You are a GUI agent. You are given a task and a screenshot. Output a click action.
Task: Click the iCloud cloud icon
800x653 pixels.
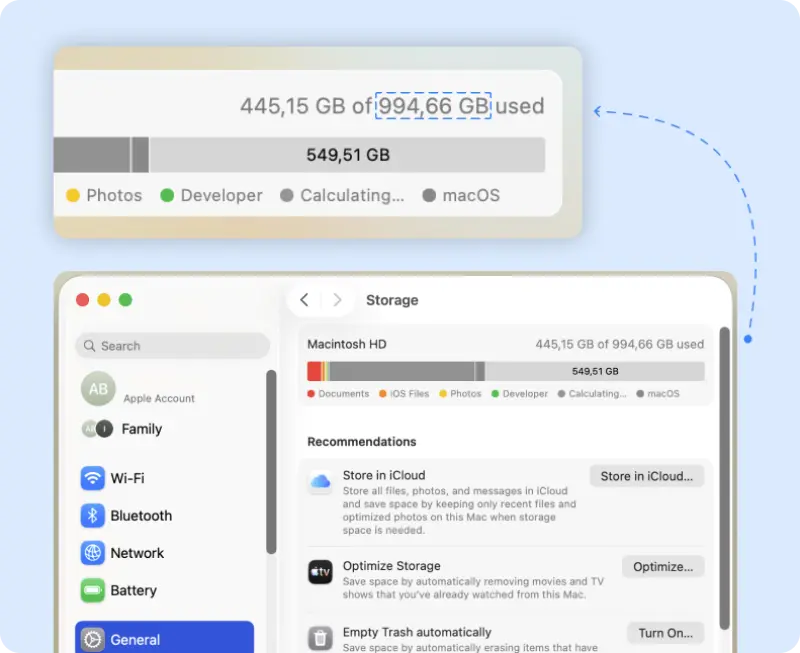point(320,481)
